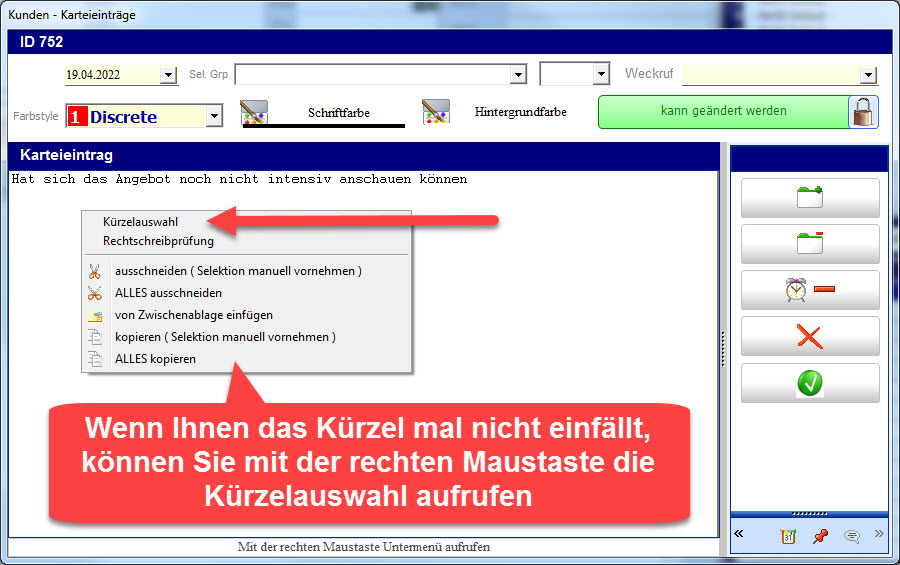Click the add folder icon button
Viewport: 900px width, 565px height.
[809, 198]
